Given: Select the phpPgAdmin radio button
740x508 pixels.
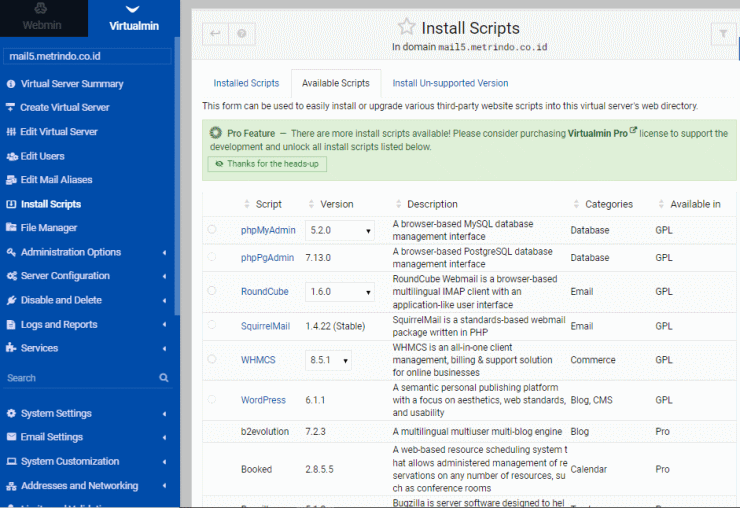Looking at the screenshot, I should point(212,257).
